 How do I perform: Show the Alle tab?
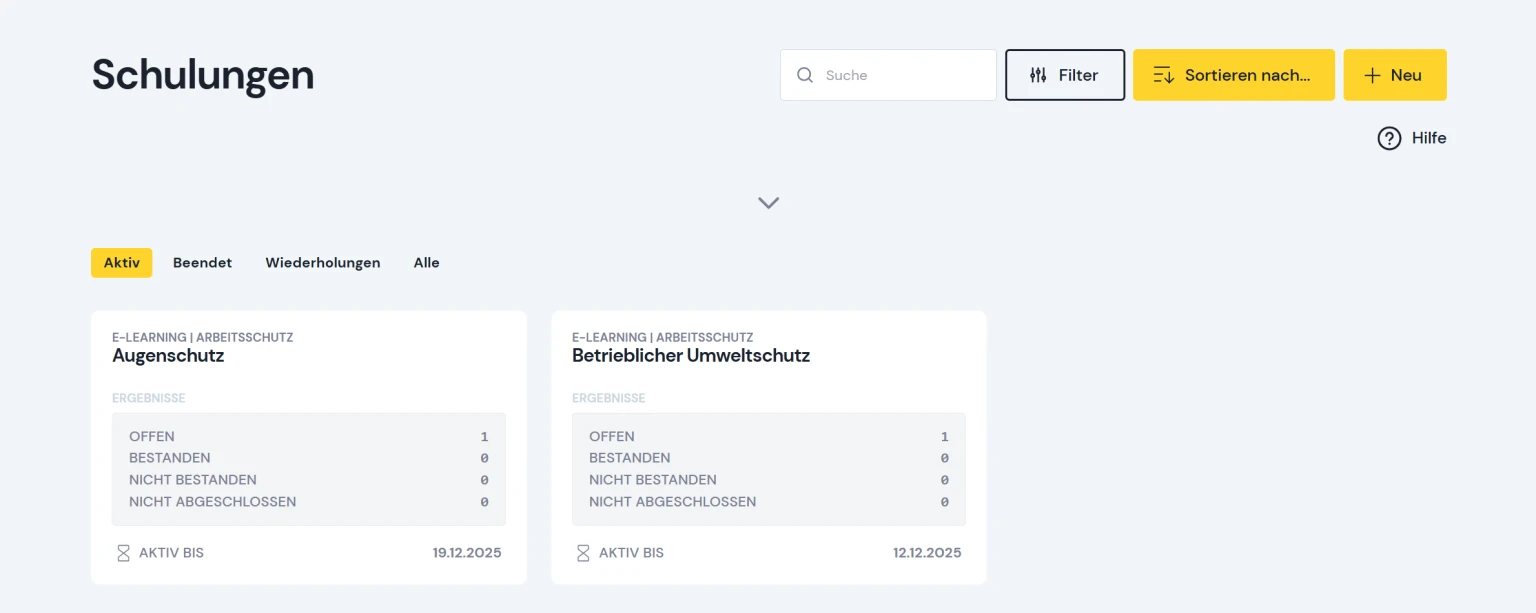(427, 263)
